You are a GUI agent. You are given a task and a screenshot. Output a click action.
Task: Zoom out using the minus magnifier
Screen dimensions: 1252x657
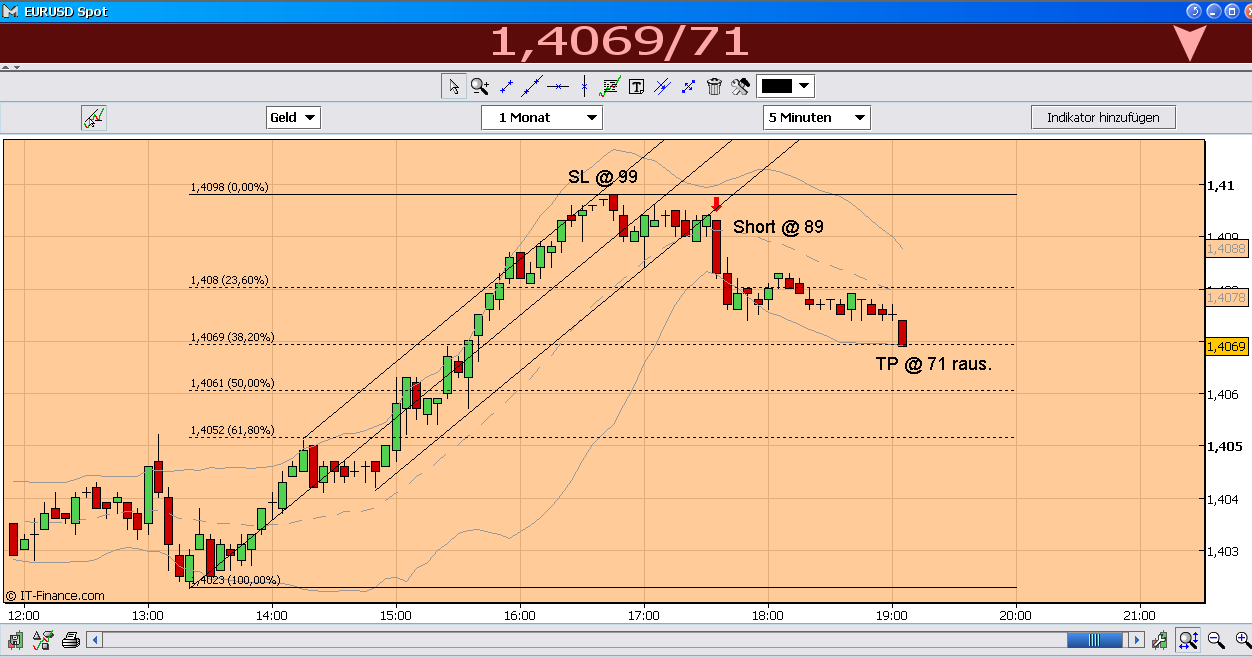tap(1216, 640)
